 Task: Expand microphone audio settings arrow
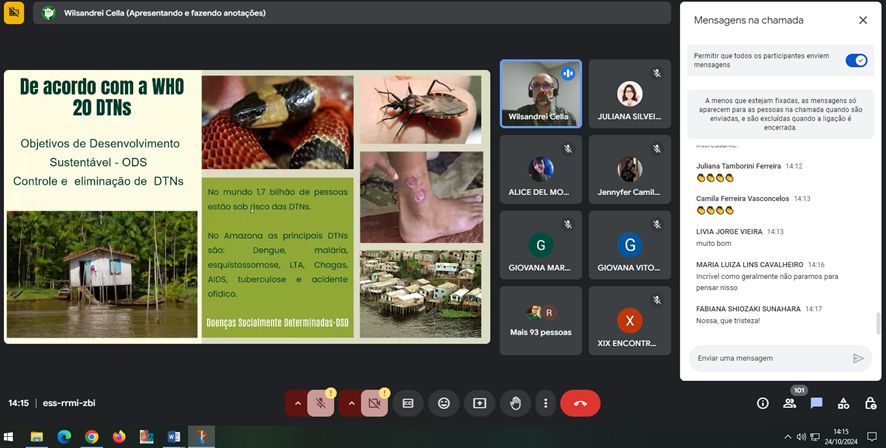pos(296,403)
